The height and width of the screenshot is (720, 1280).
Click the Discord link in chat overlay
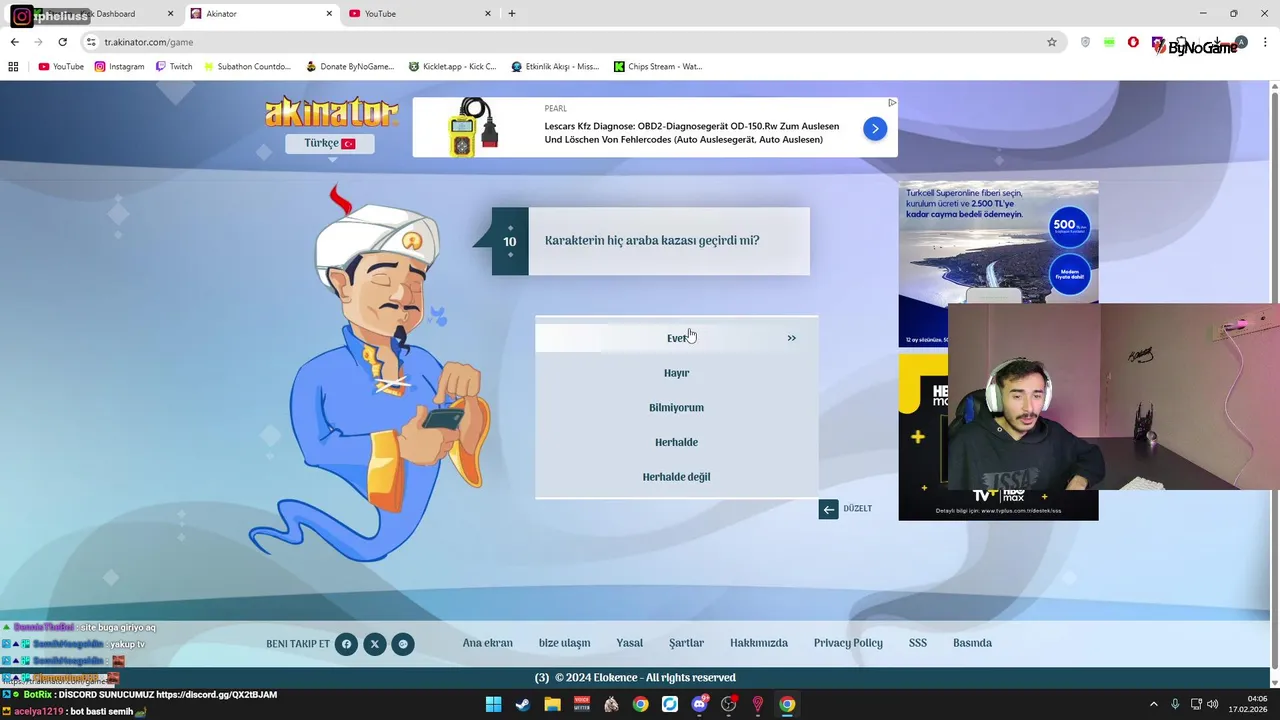click(x=217, y=695)
